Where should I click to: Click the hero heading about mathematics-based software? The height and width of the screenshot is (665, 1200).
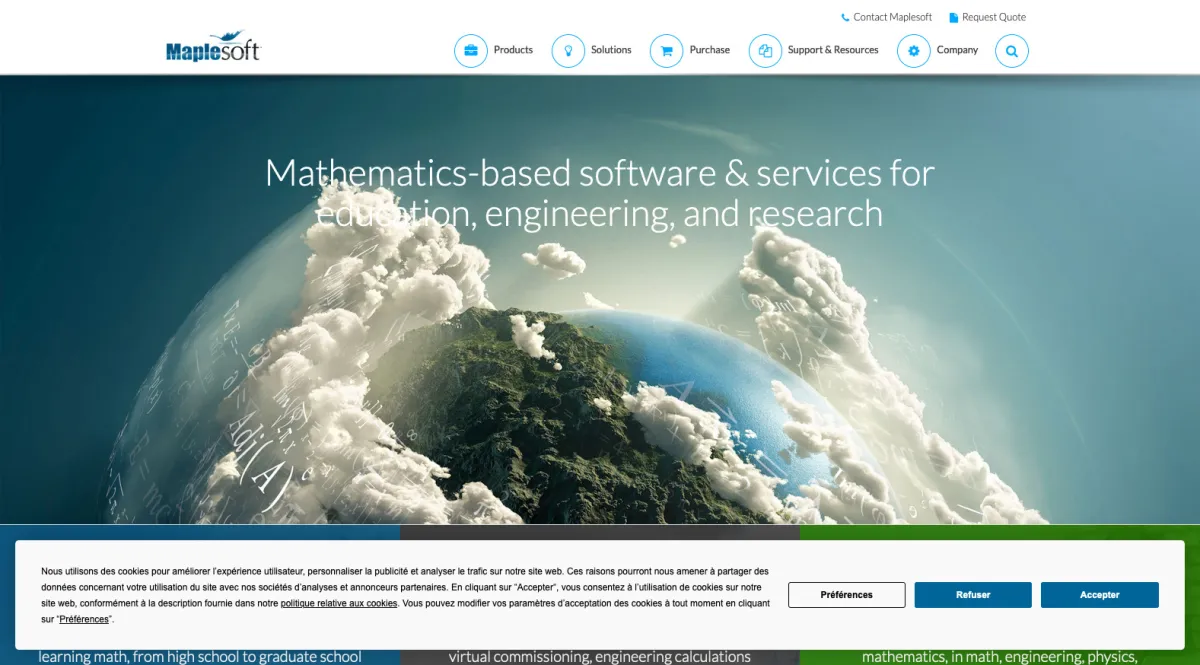(x=600, y=193)
